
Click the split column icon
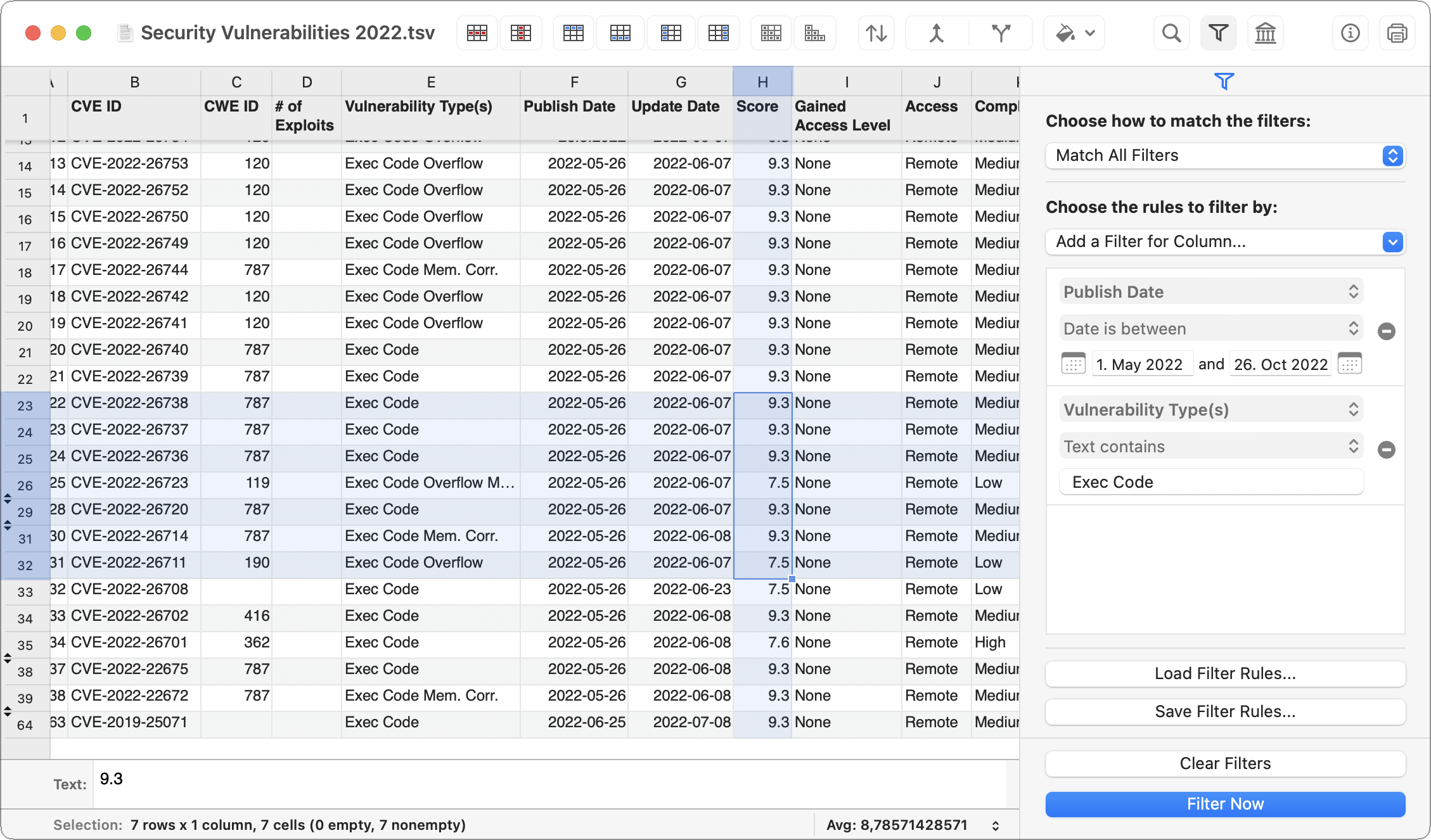tap(1000, 33)
